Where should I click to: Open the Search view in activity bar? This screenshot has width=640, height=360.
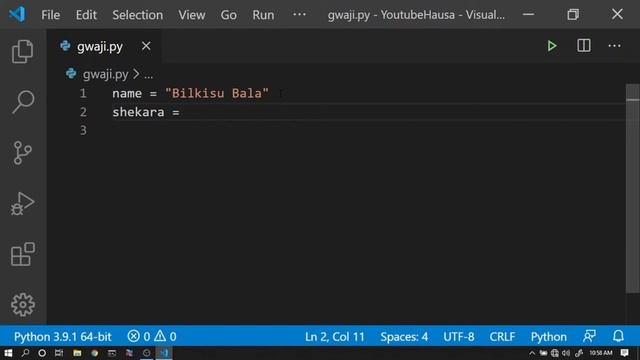tap(22, 102)
